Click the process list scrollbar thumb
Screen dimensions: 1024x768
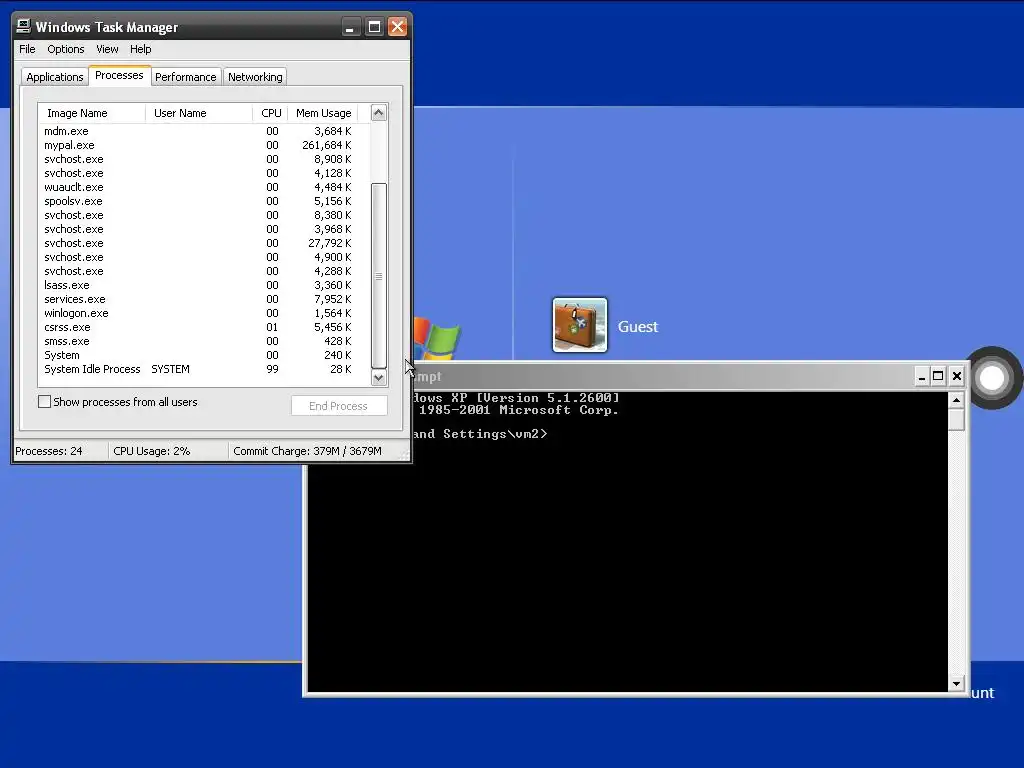tap(379, 276)
